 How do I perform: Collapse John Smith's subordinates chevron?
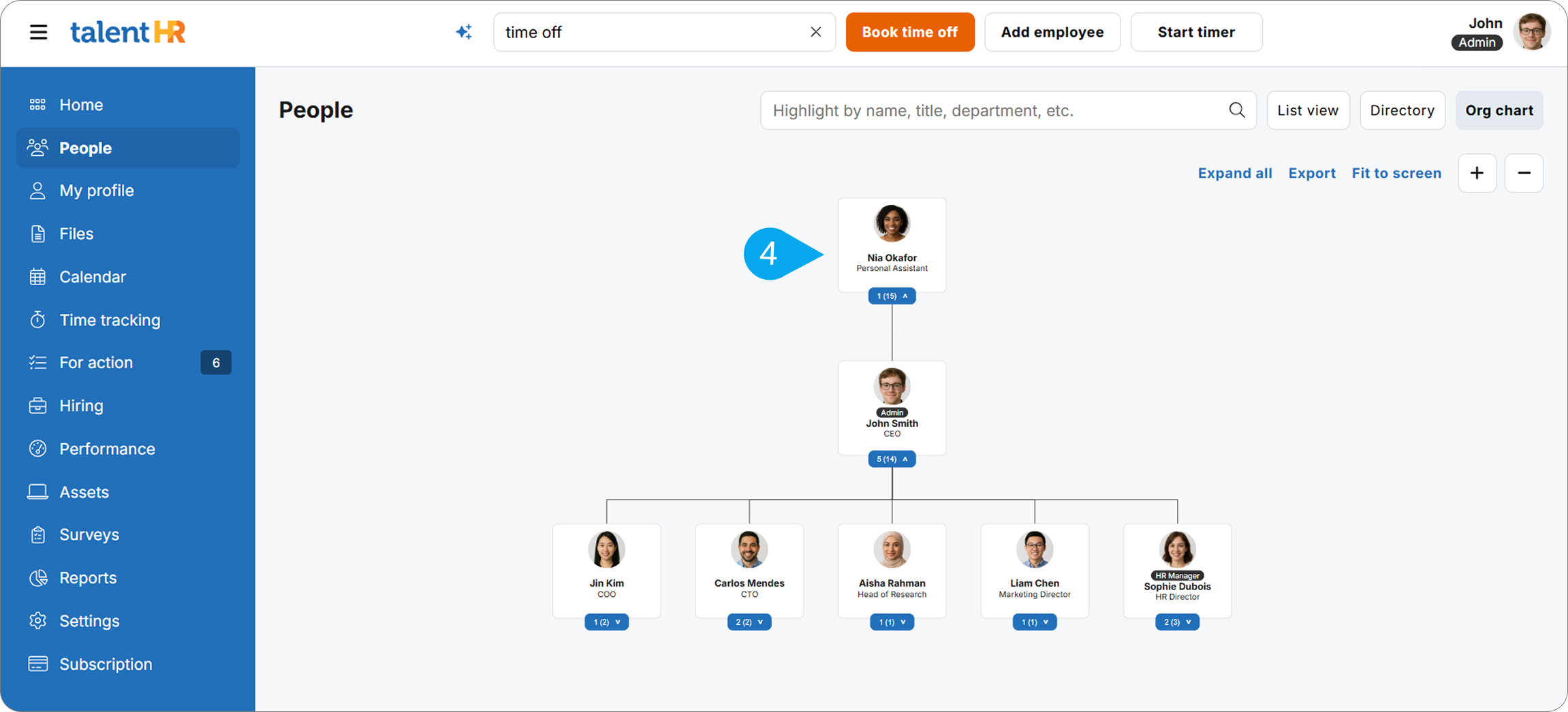pos(892,459)
